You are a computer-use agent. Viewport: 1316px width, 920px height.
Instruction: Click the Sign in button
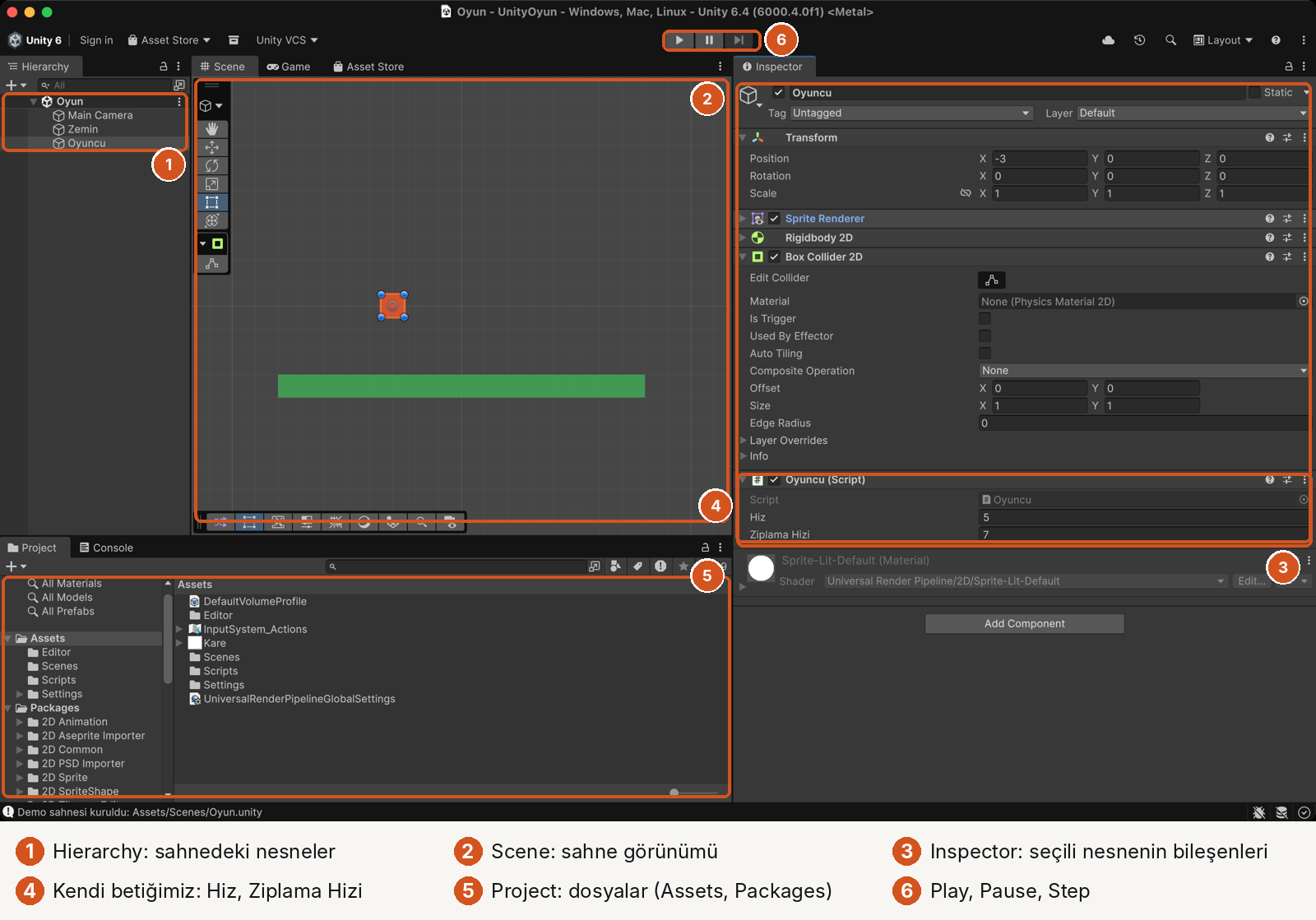[x=96, y=40]
